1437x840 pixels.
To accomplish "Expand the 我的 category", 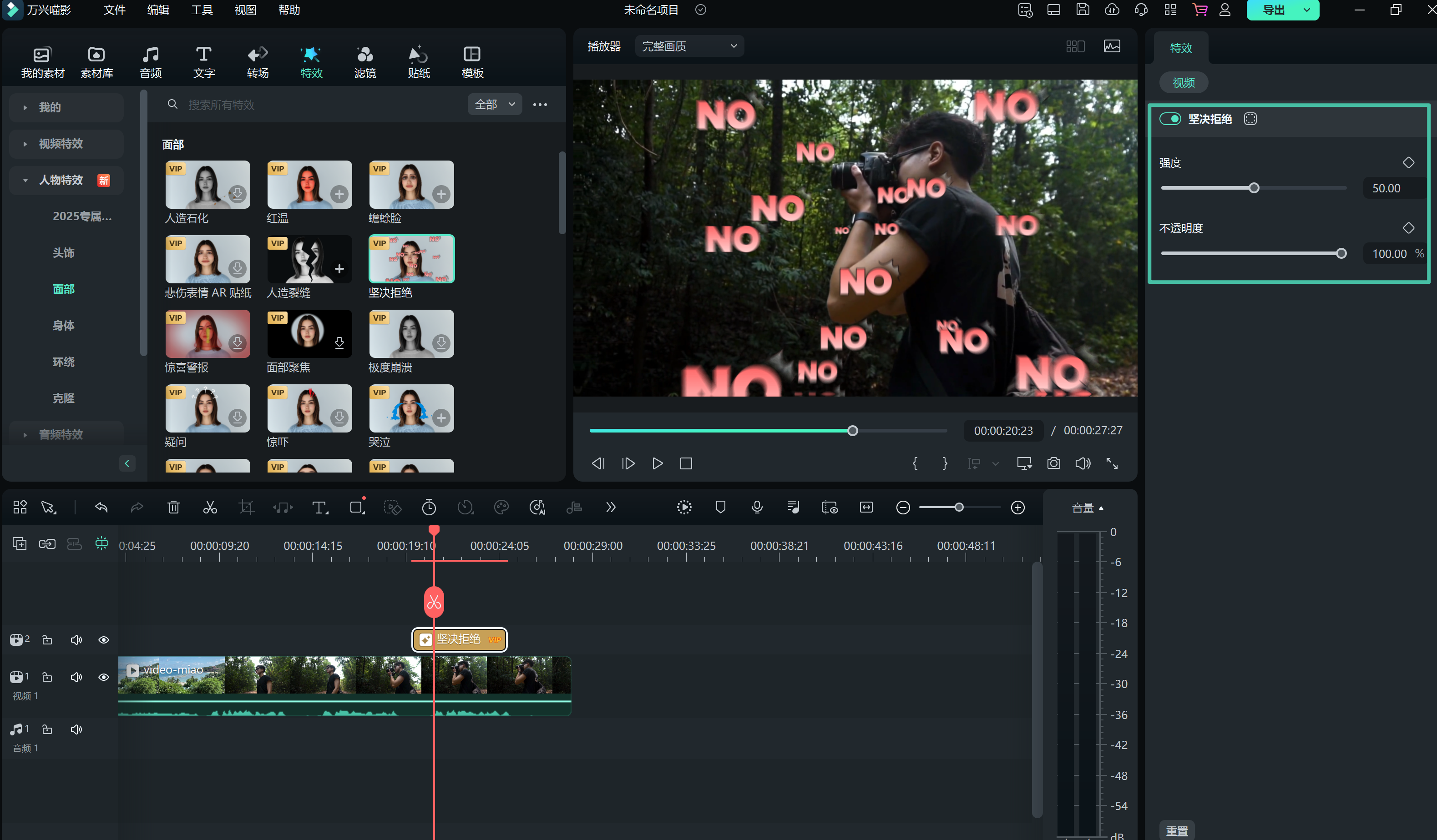I will (66, 107).
